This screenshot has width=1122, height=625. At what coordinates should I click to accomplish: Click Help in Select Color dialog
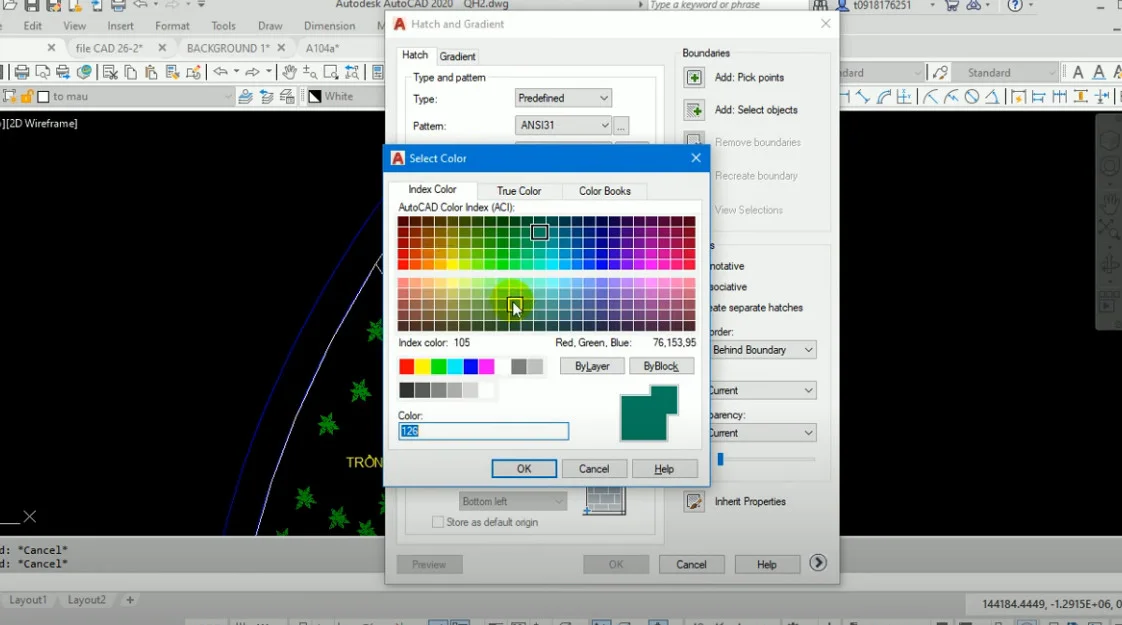point(664,469)
